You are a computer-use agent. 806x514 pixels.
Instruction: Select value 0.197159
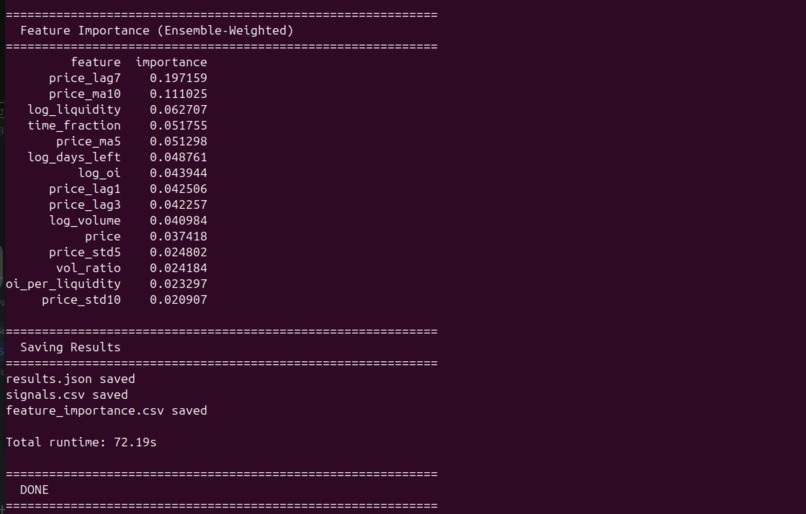pyautogui.click(x=178, y=78)
